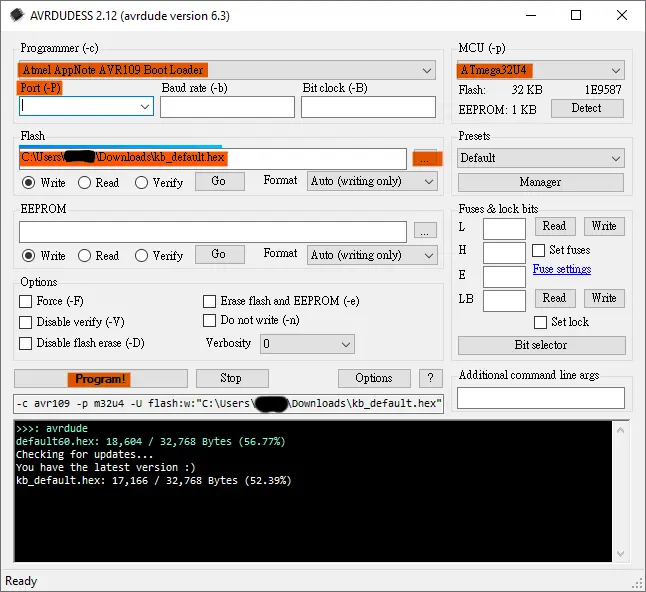The image size is (646, 592).
Task: Click the Detect MCU button
Action: click(587, 108)
